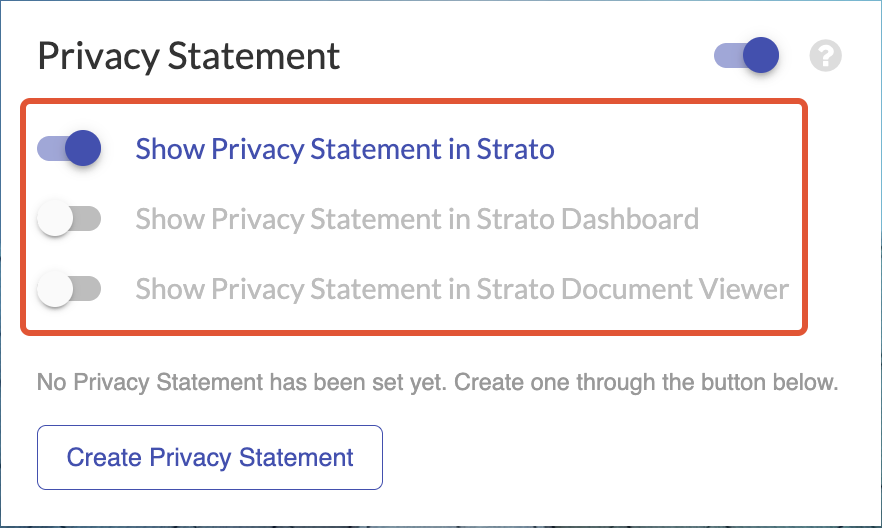This screenshot has width=882, height=528.
Task: Turn on the greyed-out Dashboard toggle switch
Action: 69,218
